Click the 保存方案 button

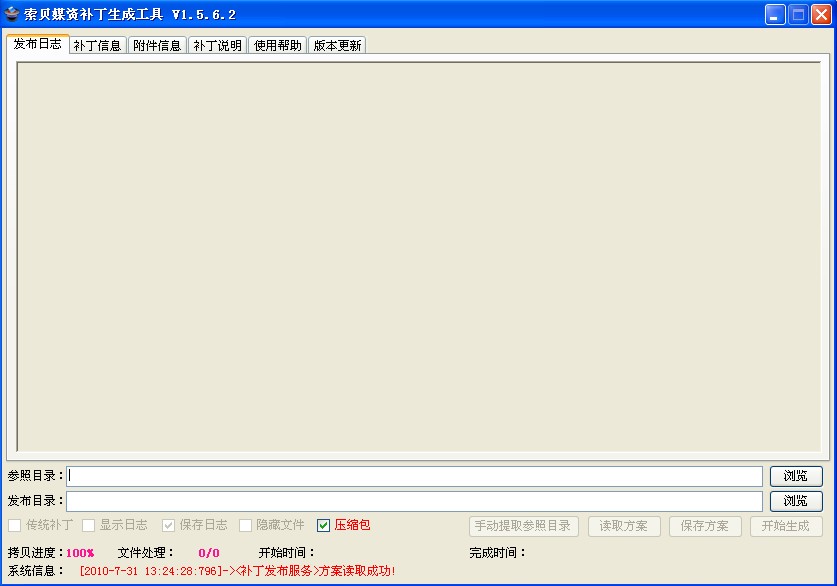[705, 526]
